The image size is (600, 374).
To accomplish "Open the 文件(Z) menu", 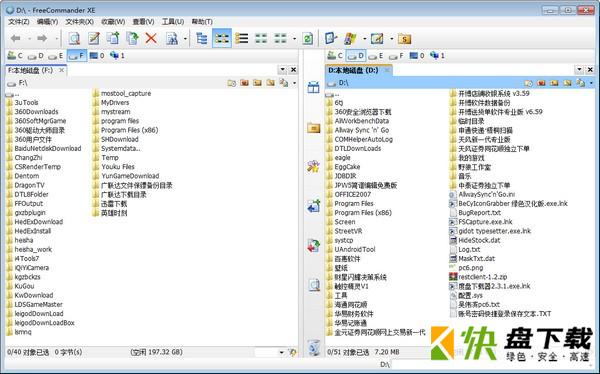I will [x=19, y=22].
